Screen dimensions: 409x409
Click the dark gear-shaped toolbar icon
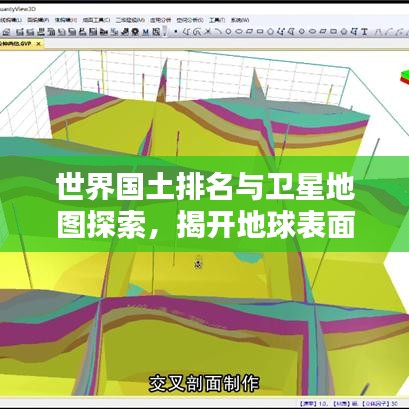point(135,32)
